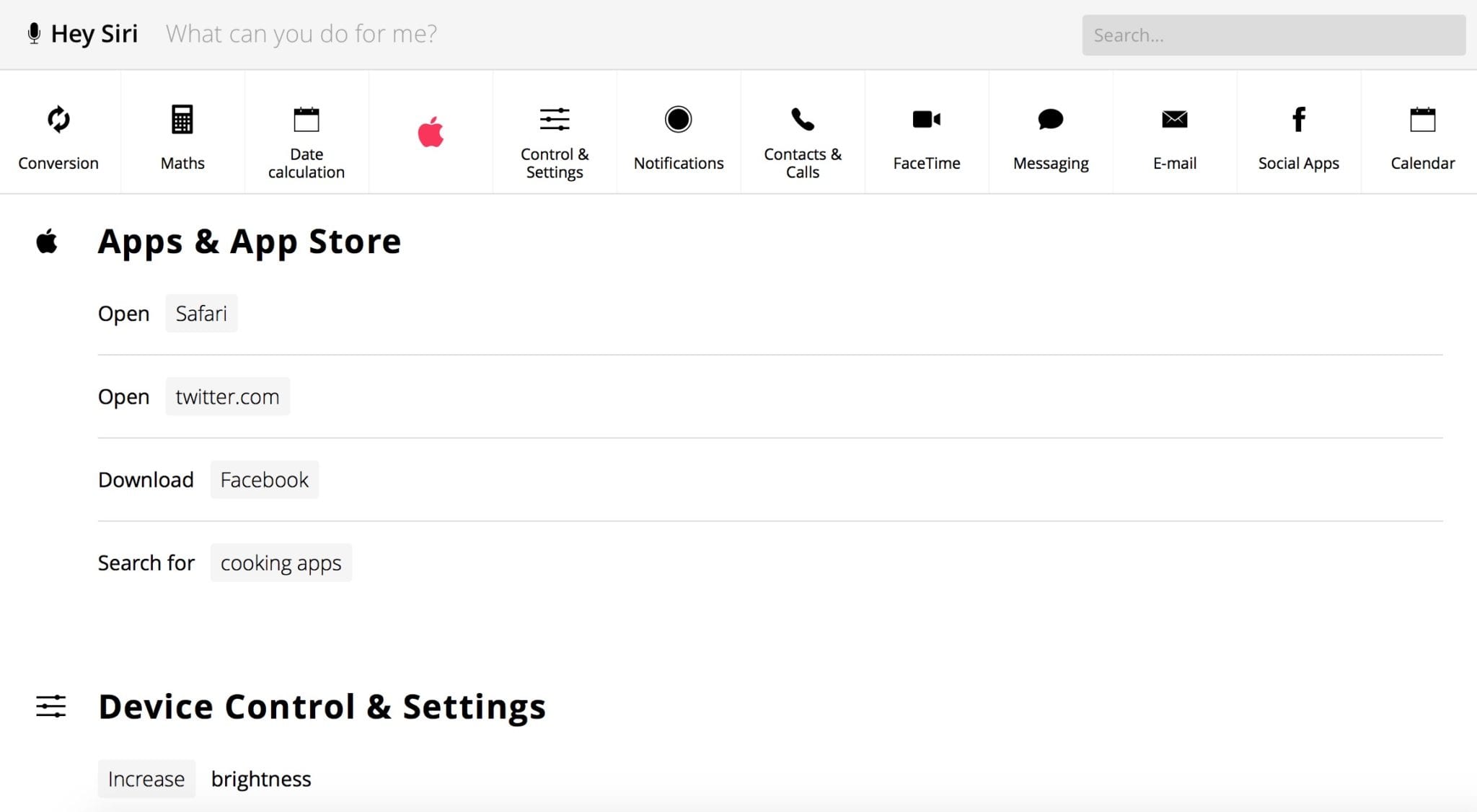The height and width of the screenshot is (812, 1477).
Task: Select the Maths calculator icon
Action: coord(182,119)
